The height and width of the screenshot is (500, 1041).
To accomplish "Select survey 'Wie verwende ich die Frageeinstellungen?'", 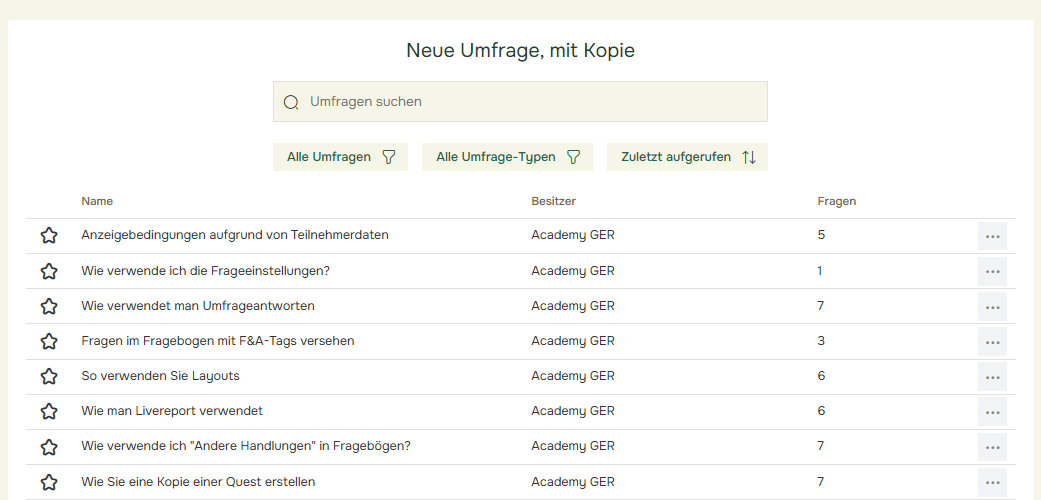I will tap(205, 270).
